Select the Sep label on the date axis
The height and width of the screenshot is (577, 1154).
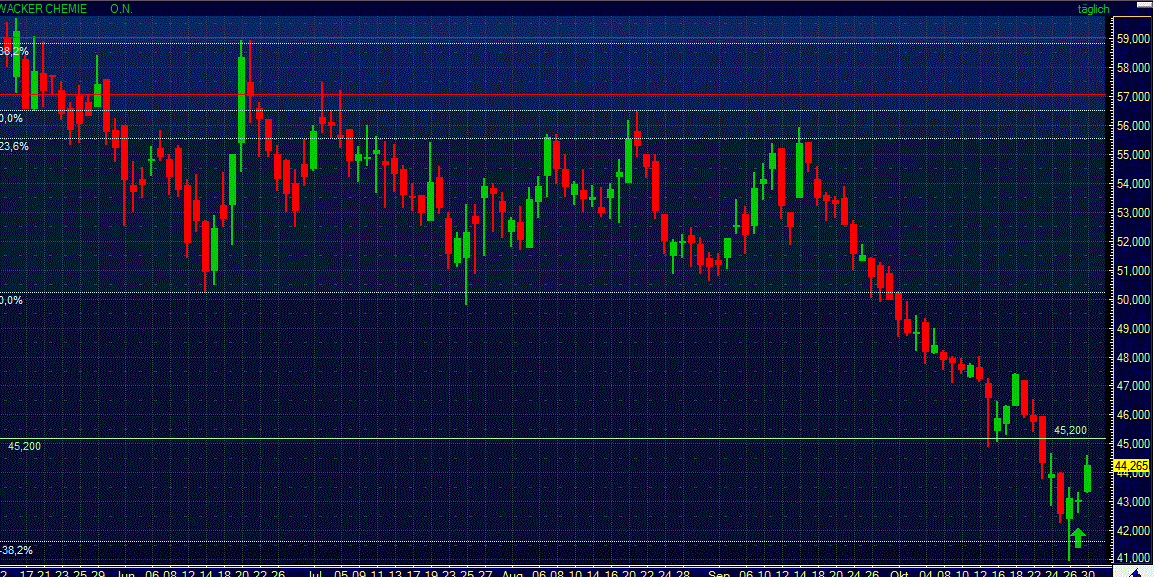(x=716, y=575)
